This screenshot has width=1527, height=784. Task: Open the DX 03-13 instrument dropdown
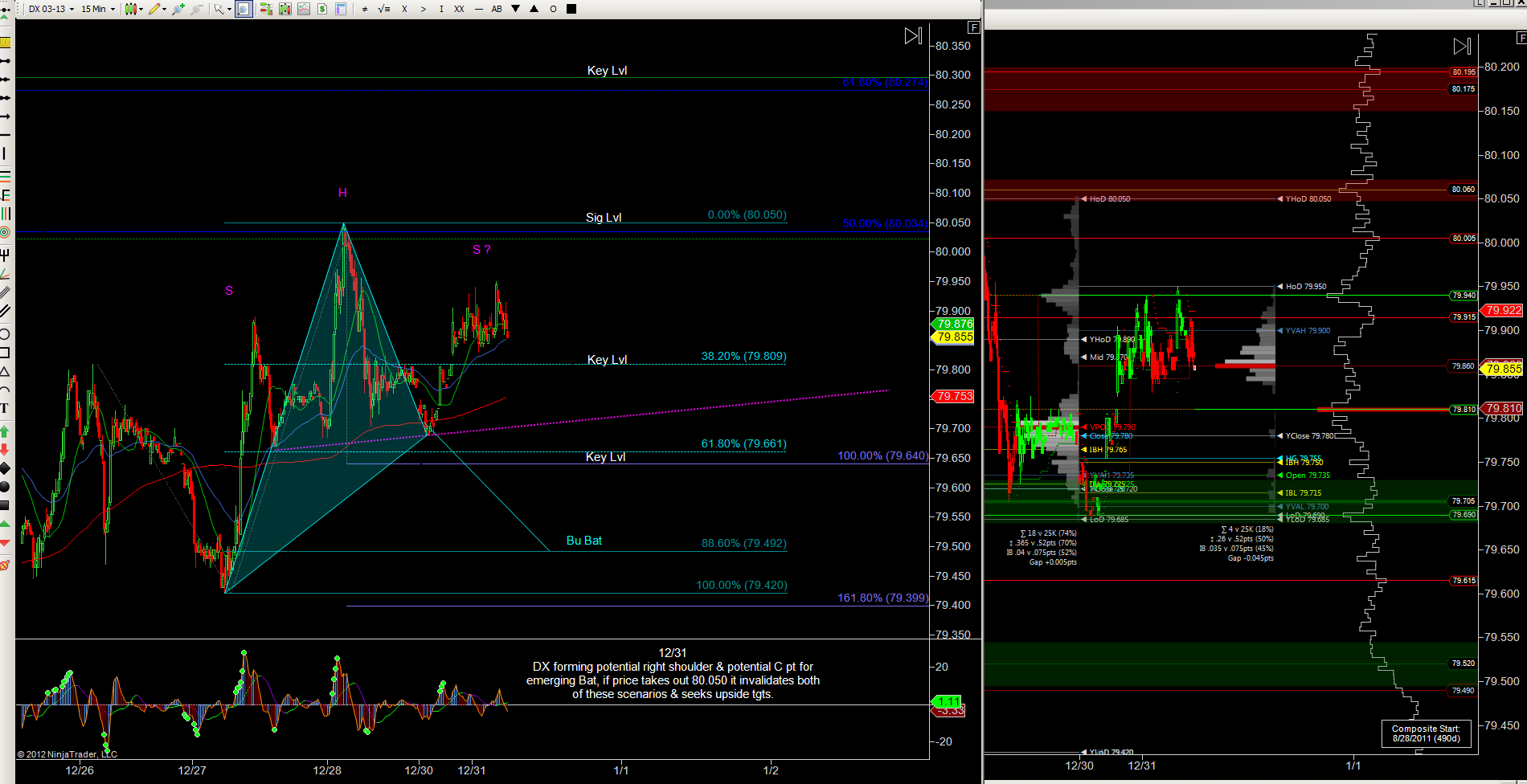pyautogui.click(x=51, y=9)
